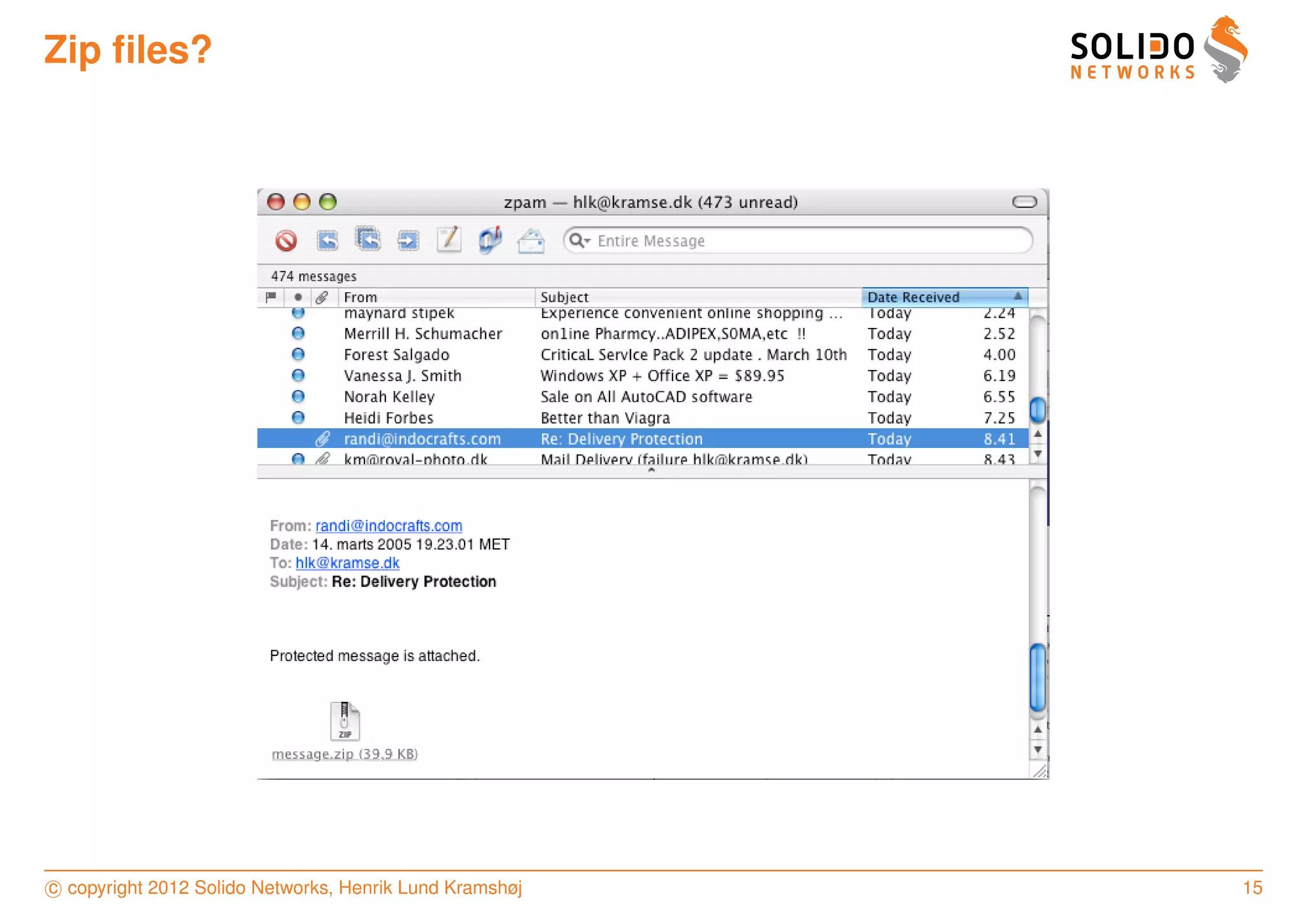The image size is (1307, 924).
Task: Click message list scroll up arrow
Action: click(1038, 434)
